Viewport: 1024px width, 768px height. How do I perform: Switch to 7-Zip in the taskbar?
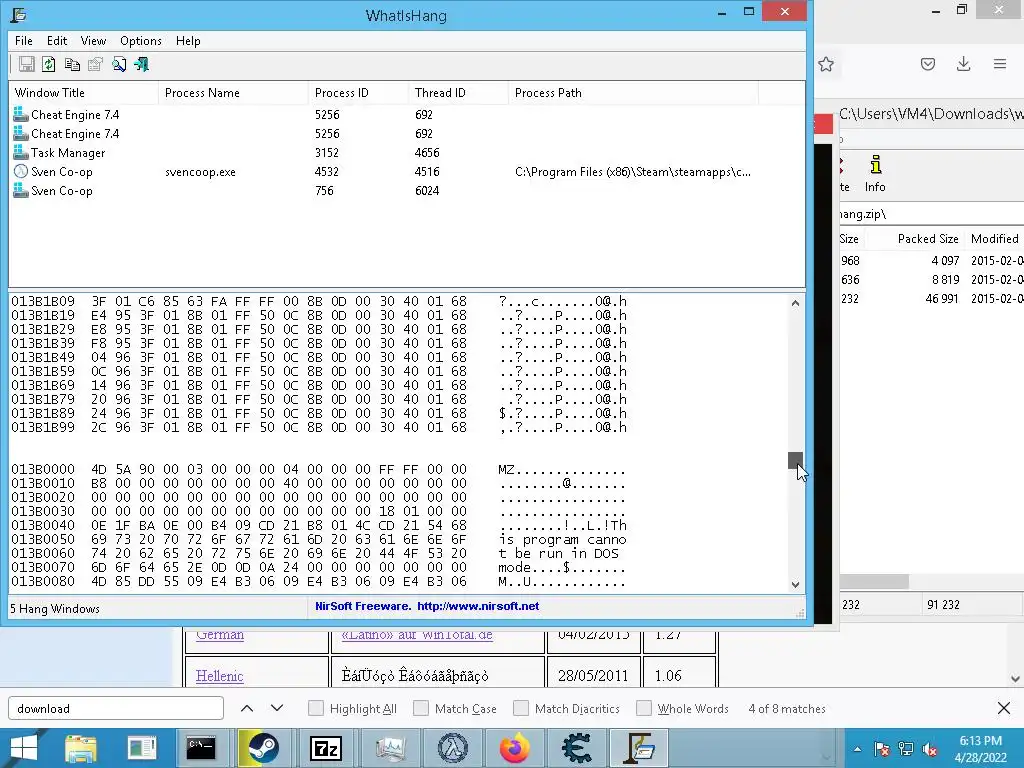coord(326,748)
